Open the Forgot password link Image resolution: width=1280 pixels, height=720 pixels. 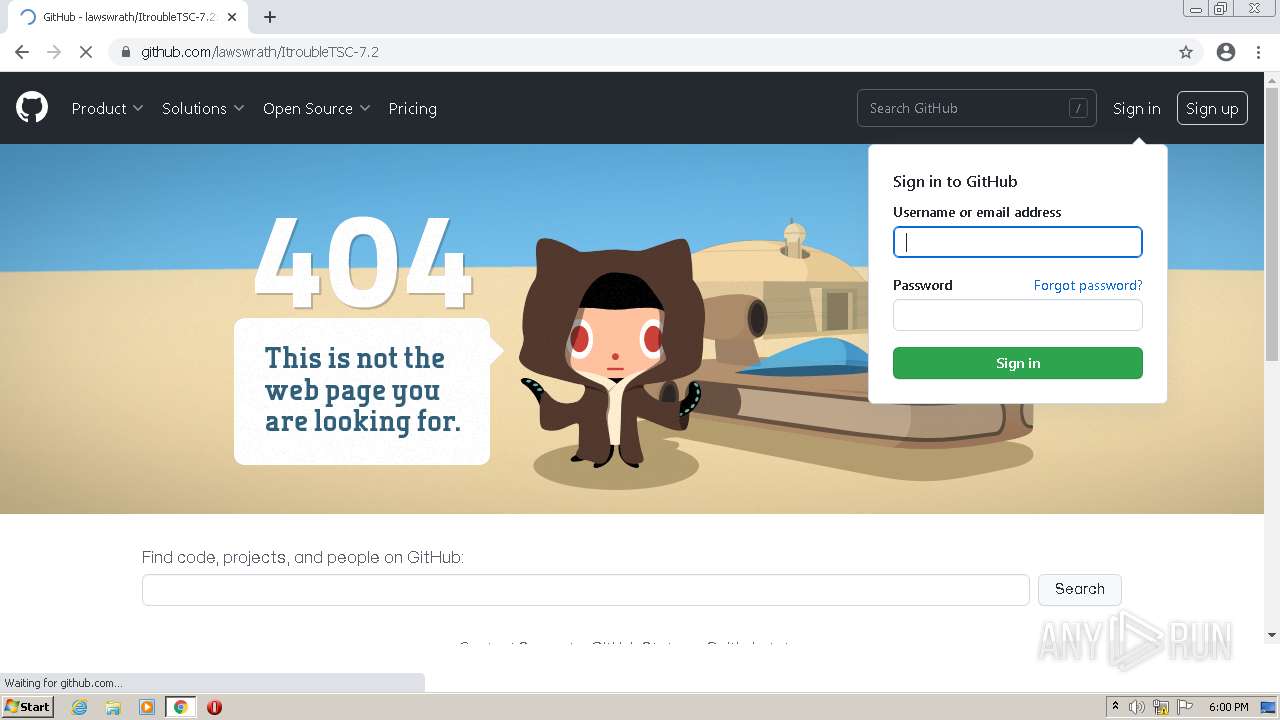click(1088, 285)
